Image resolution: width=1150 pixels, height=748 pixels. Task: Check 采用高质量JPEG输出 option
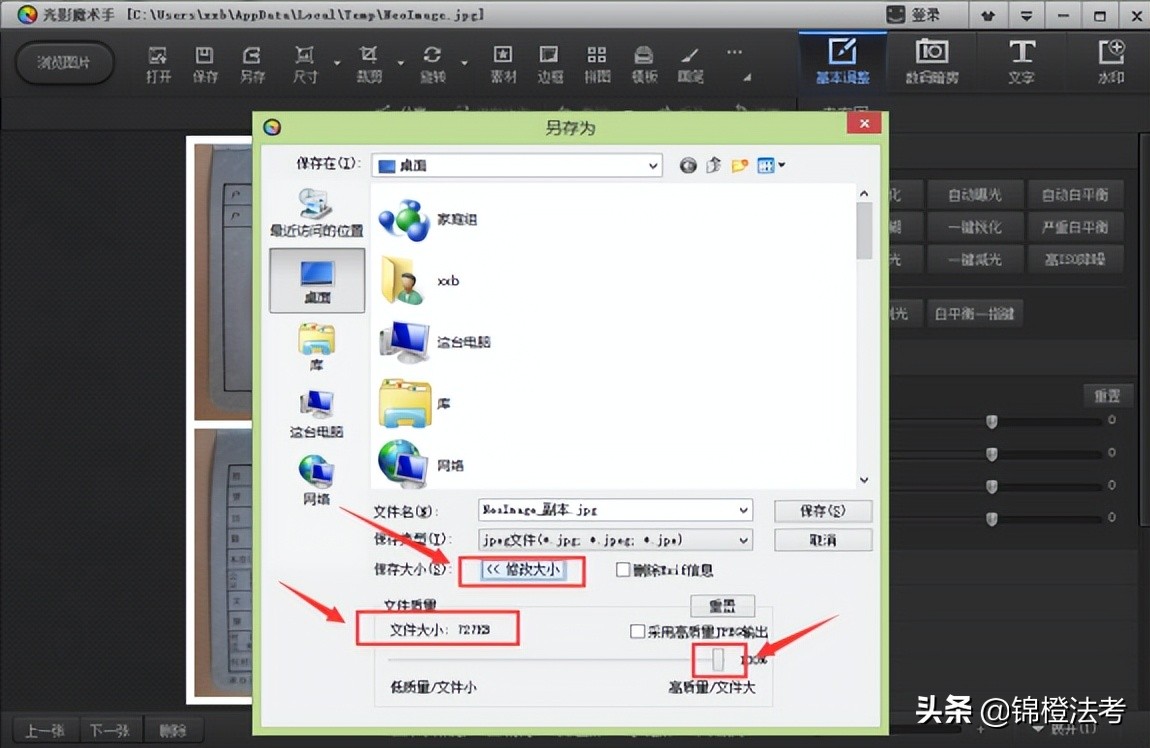(x=637, y=632)
